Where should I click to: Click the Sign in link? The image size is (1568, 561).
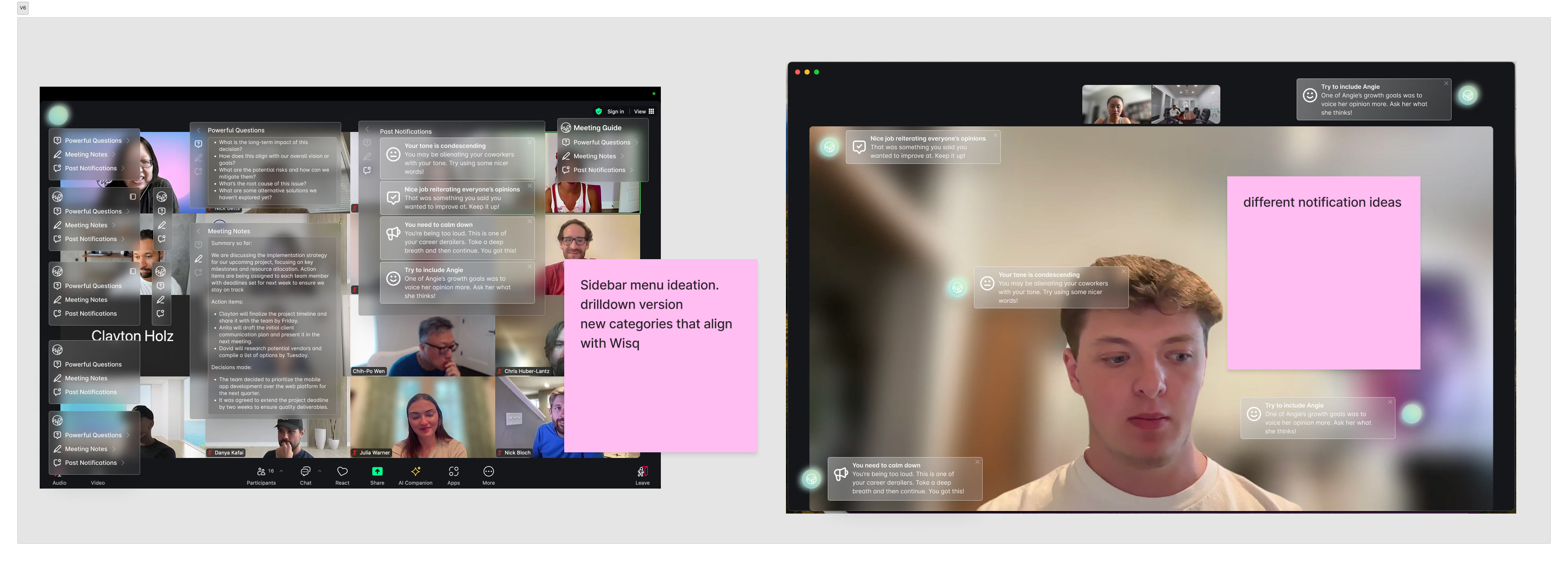[x=616, y=111]
